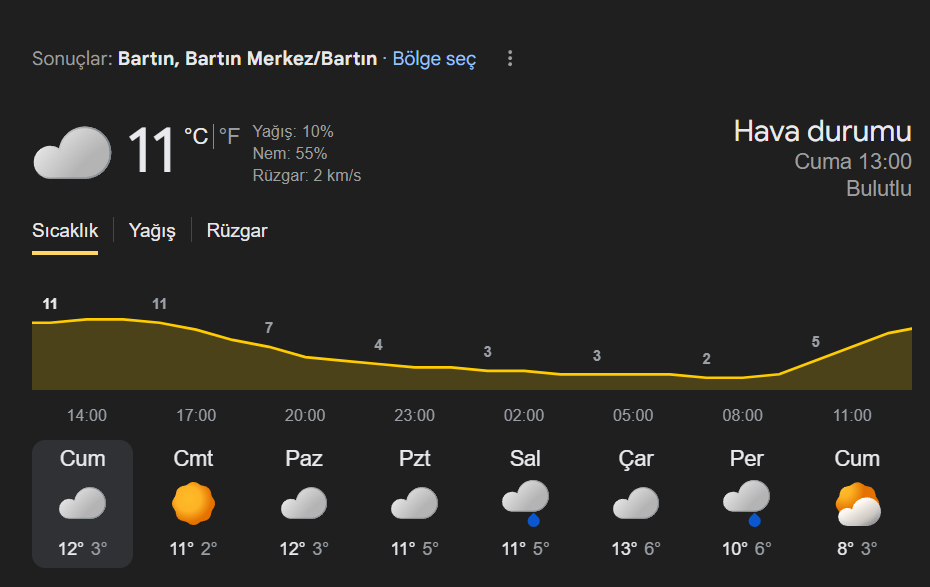Click the Bölge seç link
Image resolution: width=930 pixels, height=587 pixels.
pyautogui.click(x=434, y=59)
